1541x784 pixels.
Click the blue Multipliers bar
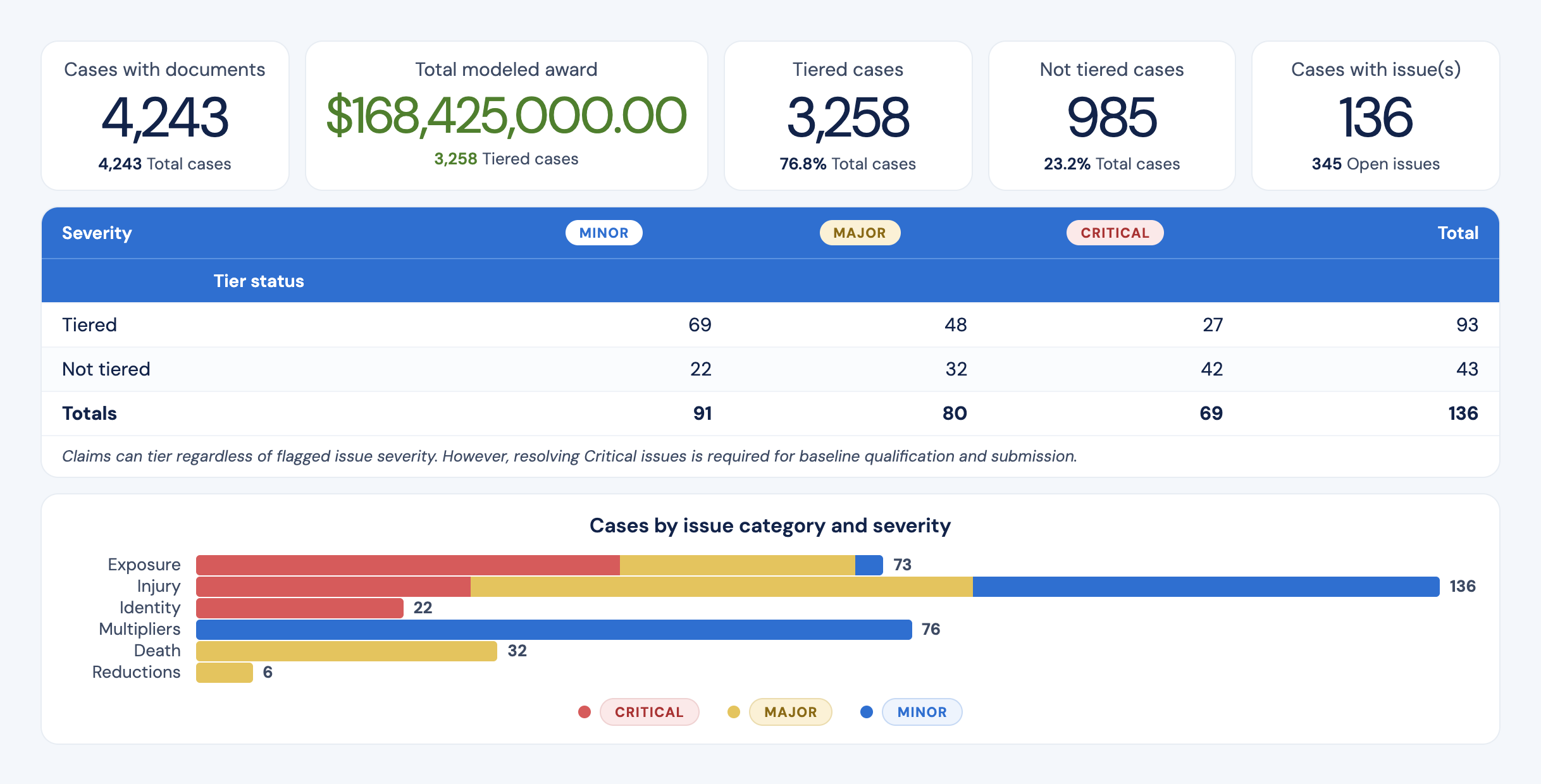point(554,629)
